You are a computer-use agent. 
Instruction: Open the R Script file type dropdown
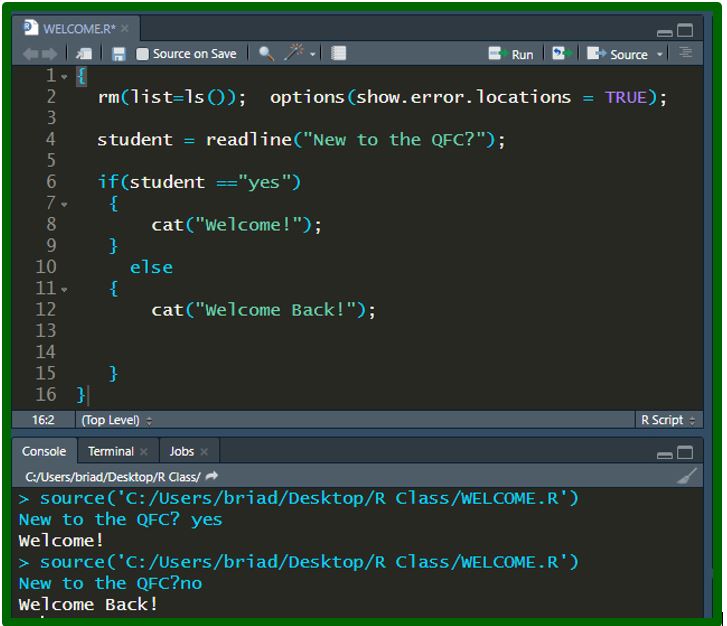click(668, 420)
